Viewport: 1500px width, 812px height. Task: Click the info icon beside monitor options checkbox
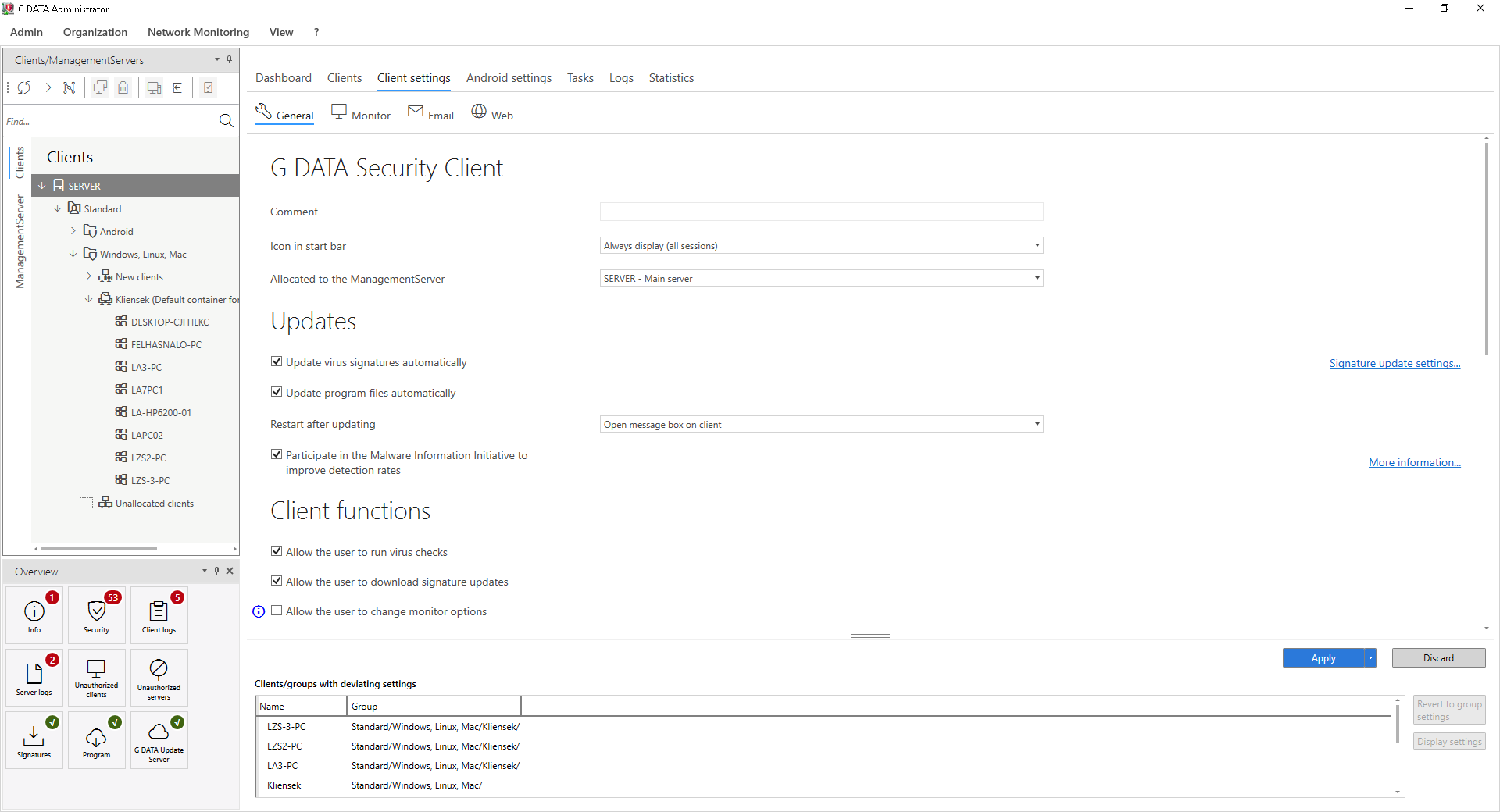[259, 611]
